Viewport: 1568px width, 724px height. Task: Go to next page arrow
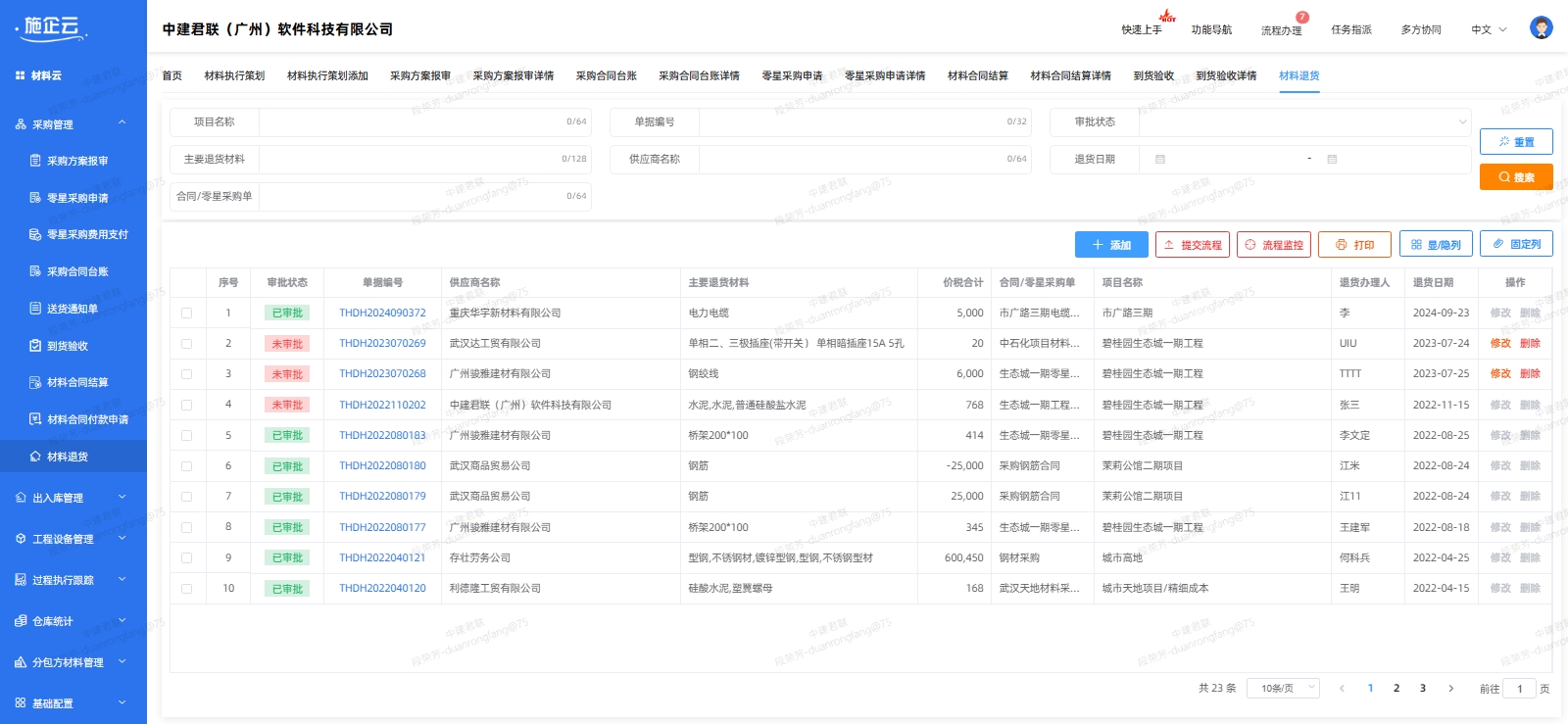click(1451, 689)
